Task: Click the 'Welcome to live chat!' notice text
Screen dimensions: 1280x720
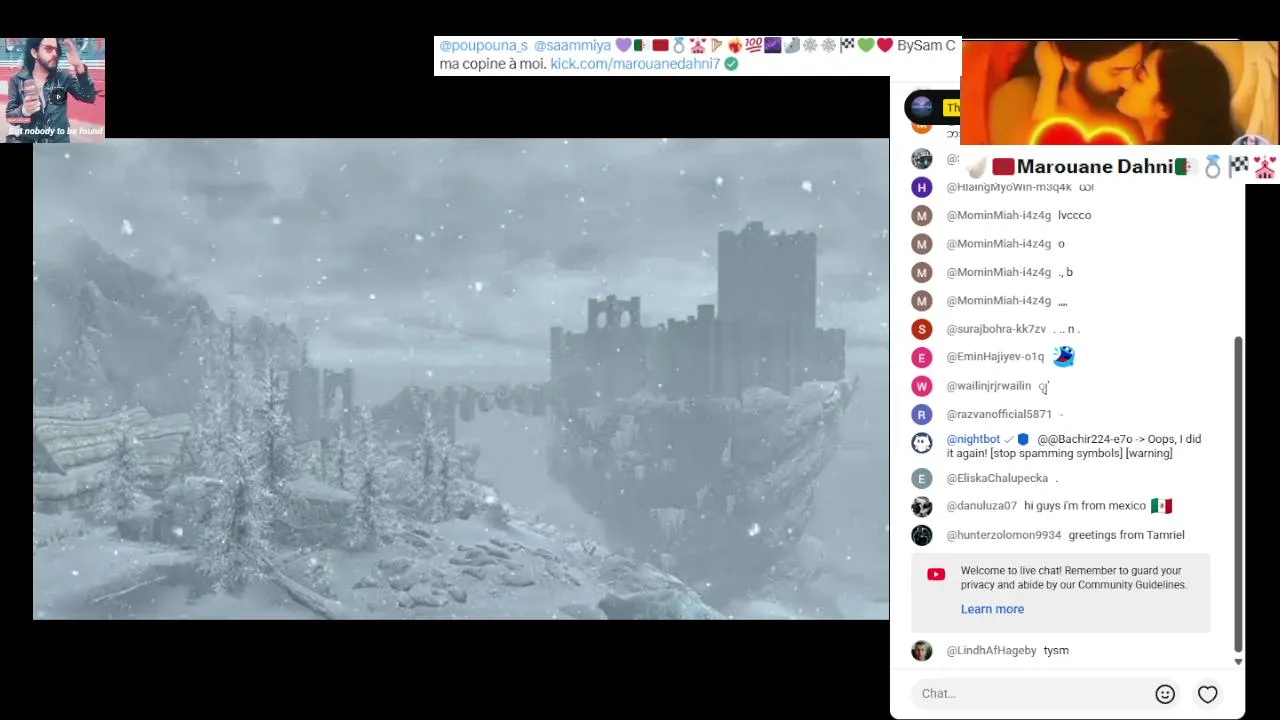Action: coord(1073,578)
